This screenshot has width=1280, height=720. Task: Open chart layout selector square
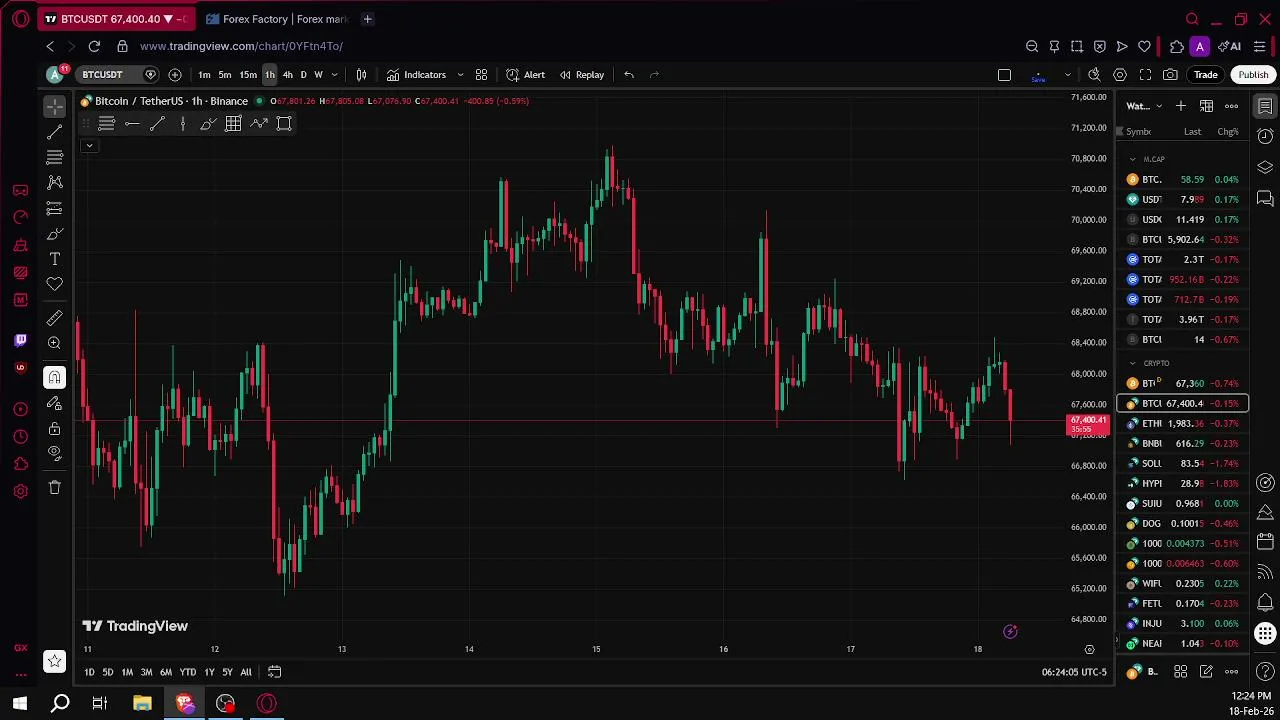(x=1004, y=75)
